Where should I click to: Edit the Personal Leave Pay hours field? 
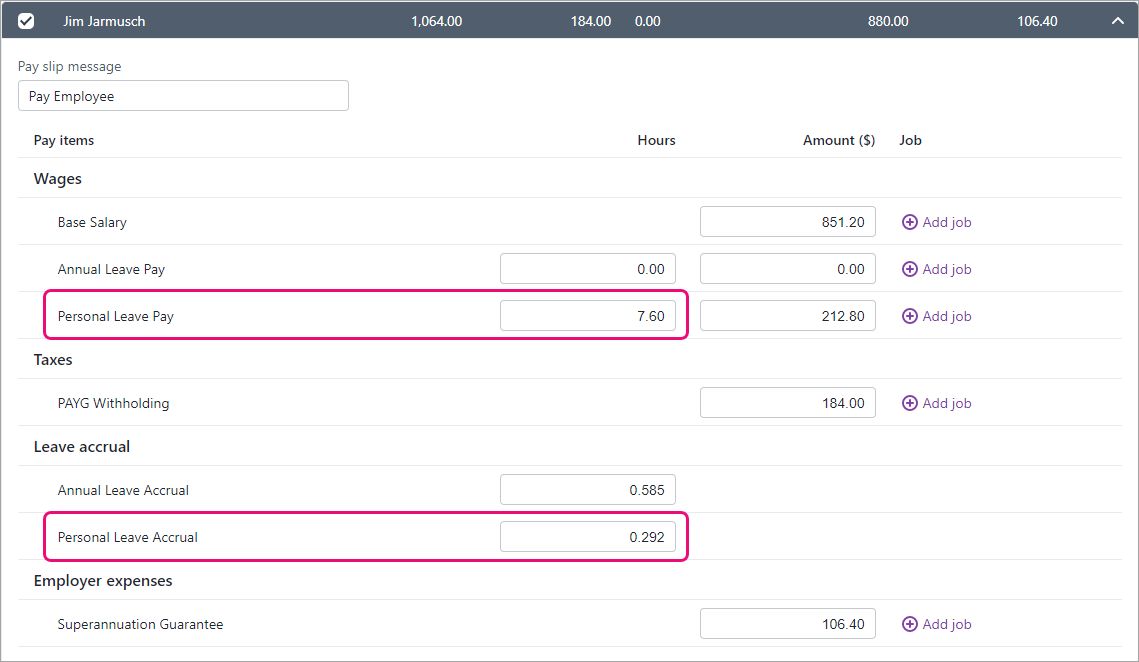(587, 316)
